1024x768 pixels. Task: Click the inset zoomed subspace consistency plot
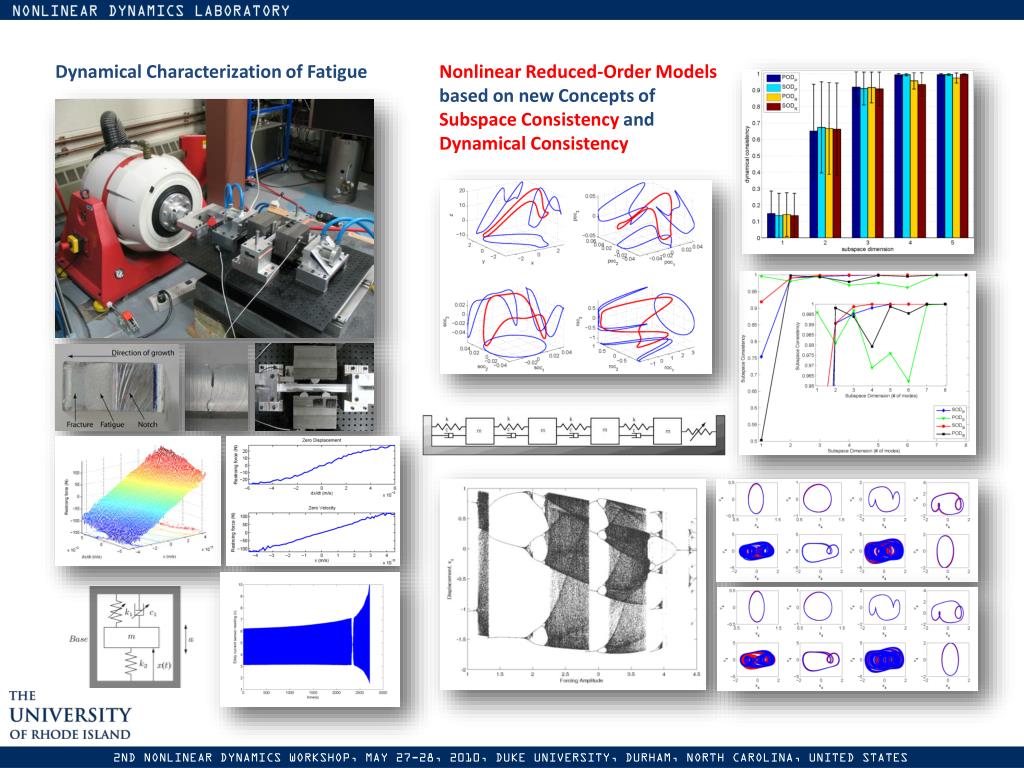(x=871, y=349)
